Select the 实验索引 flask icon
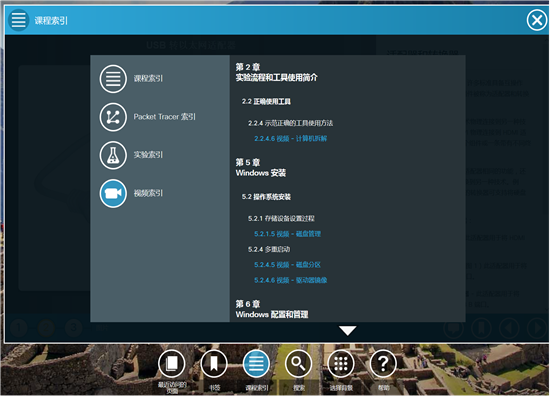The image size is (550, 396). 113,155
